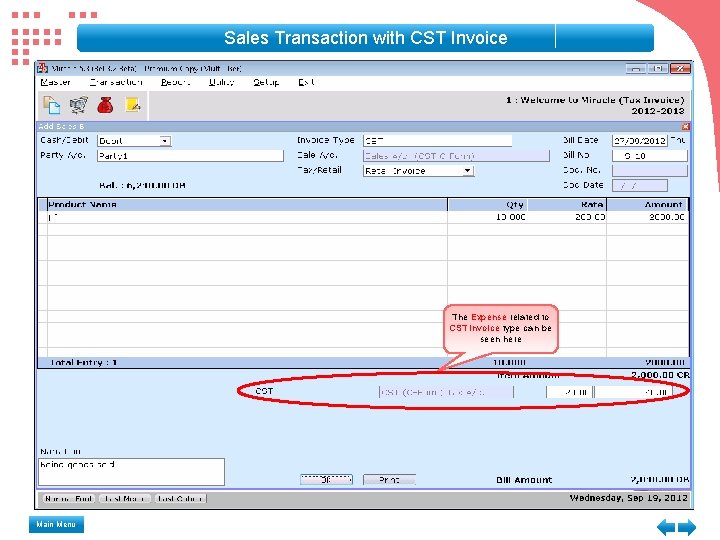Click the Qty column header
The image size is (720, 540).
(487, 204)
